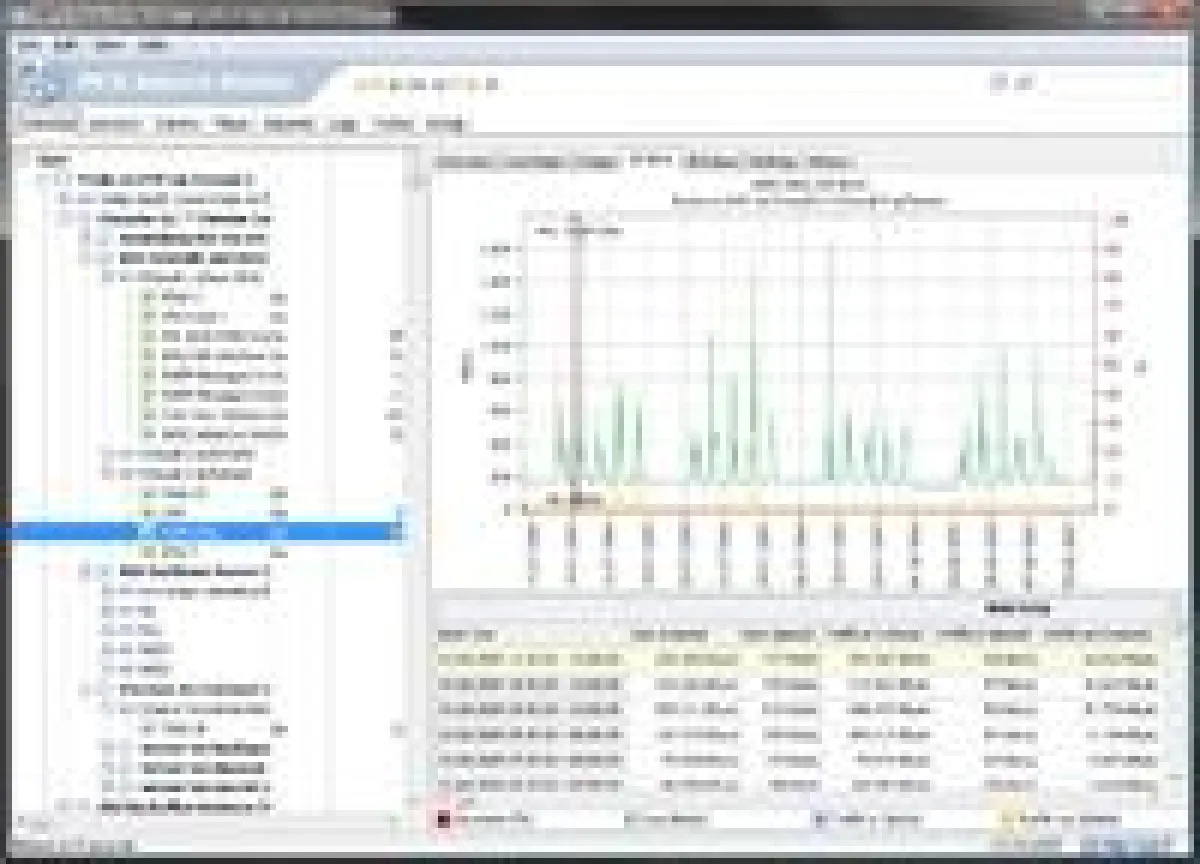Click the rightmost icon in the header toolbar
This screenshot has width=1200, height=864.
491,84
